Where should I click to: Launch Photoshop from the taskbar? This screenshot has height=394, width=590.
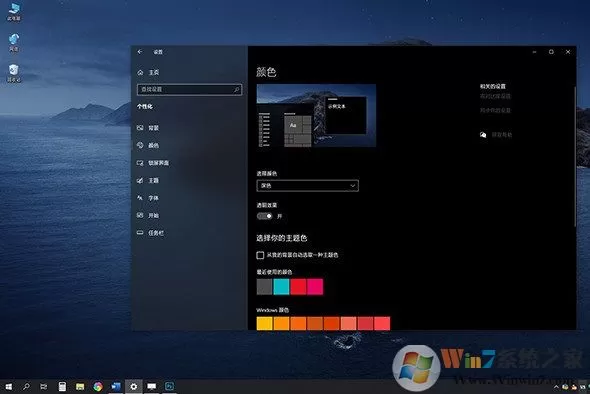pos(169,386)
